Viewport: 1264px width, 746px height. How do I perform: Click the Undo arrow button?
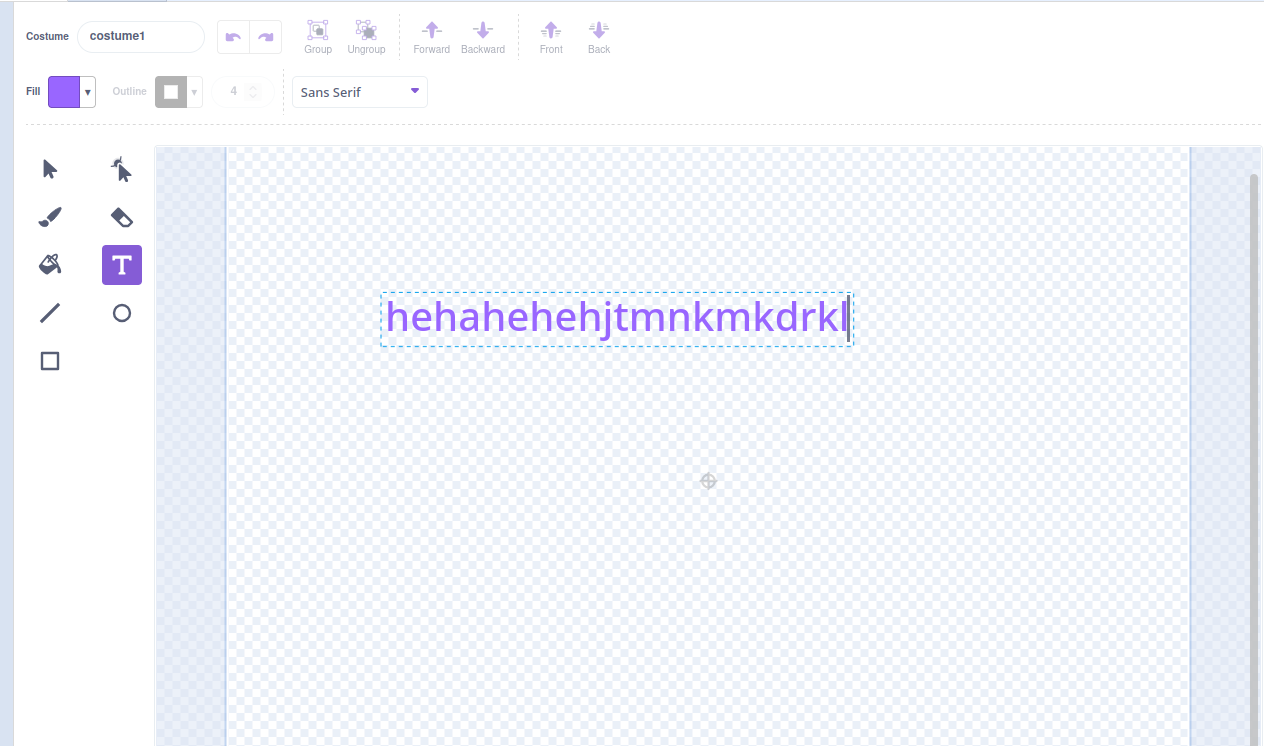point(234,37)
